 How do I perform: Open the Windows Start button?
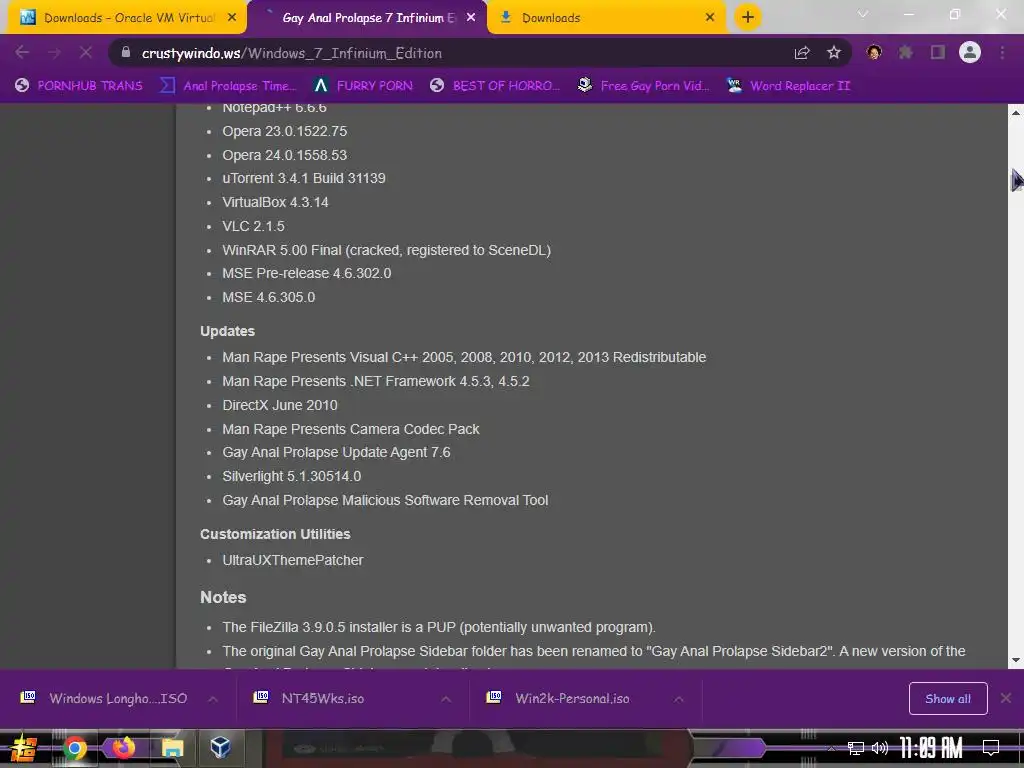point(23,748)
